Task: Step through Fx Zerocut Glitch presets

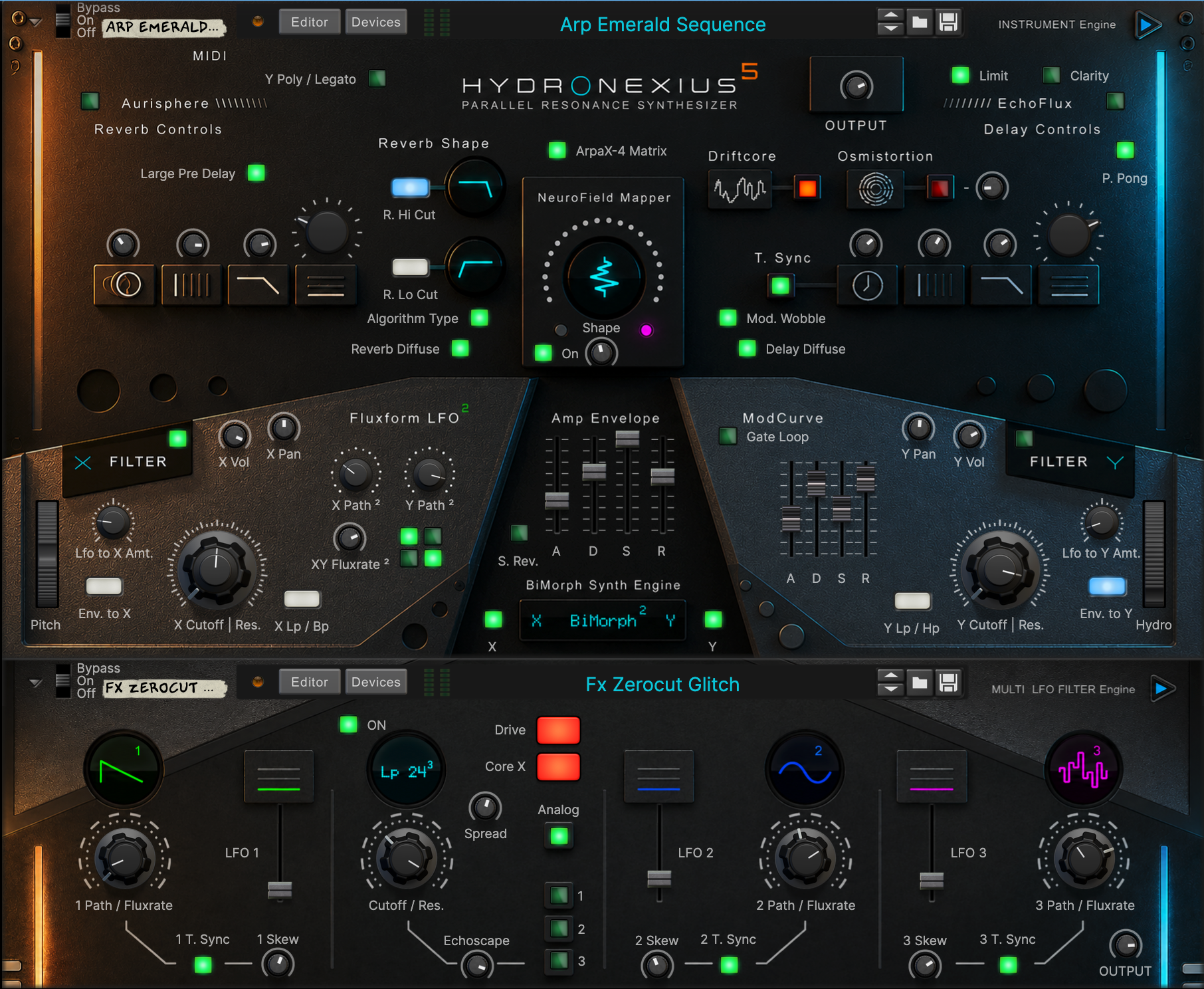Action: (x=890, y=682)
